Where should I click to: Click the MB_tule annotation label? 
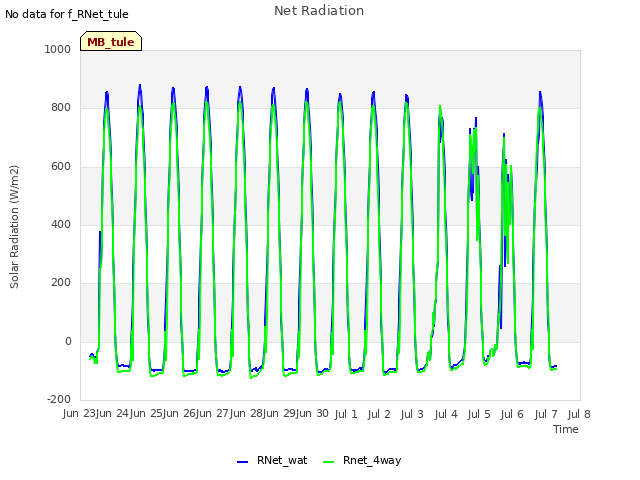point(111,41)
